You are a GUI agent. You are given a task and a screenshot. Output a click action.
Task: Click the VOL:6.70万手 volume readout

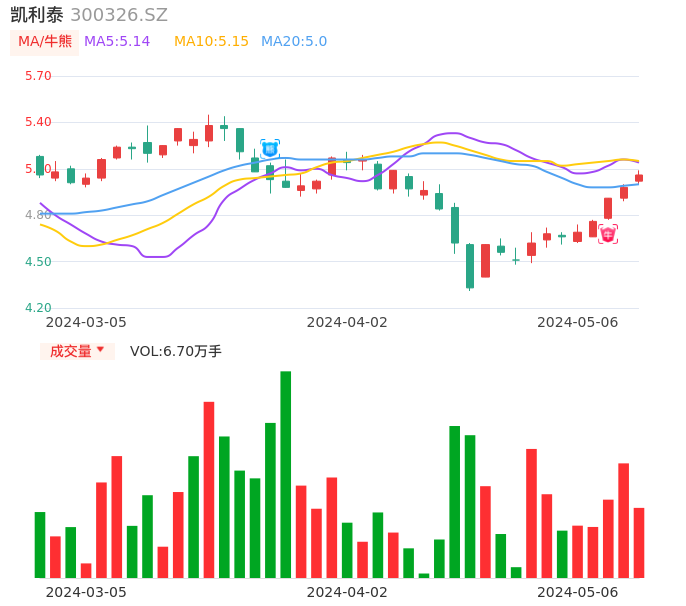(176, 351)
